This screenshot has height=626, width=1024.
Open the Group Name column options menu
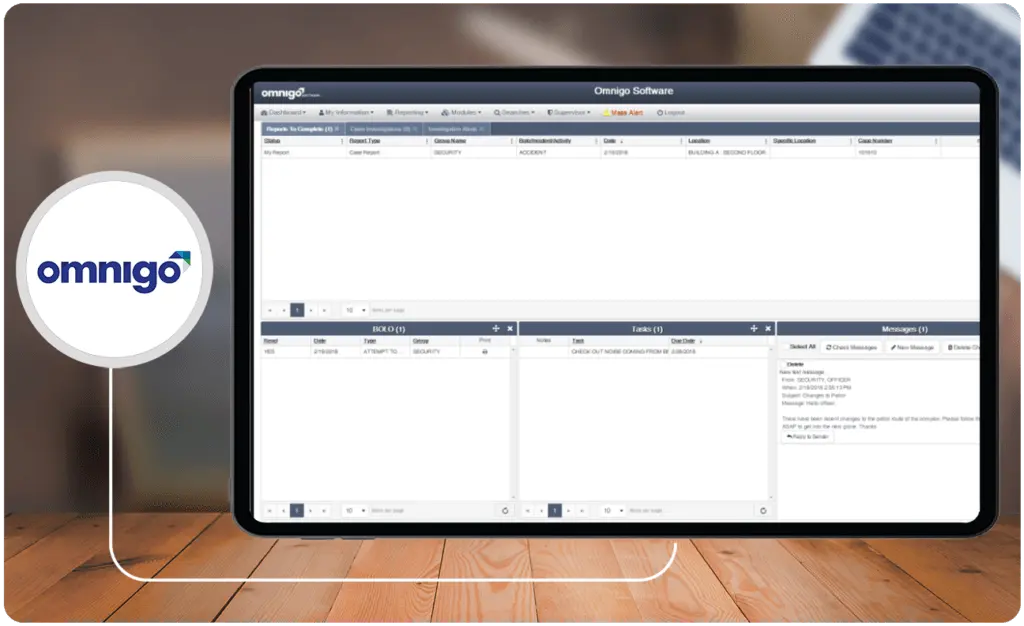tap(511, 141)
